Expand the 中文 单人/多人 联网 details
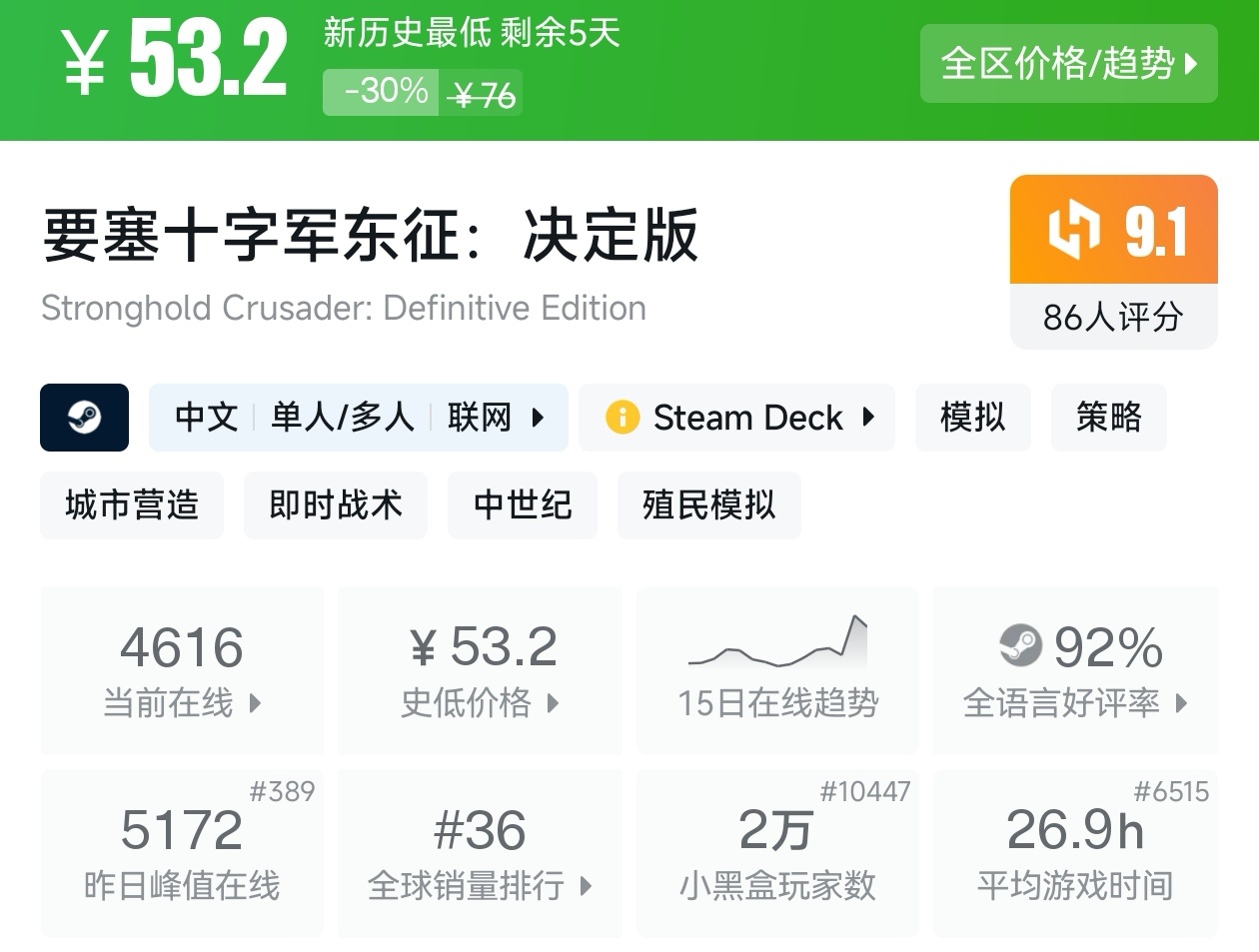 359,418
